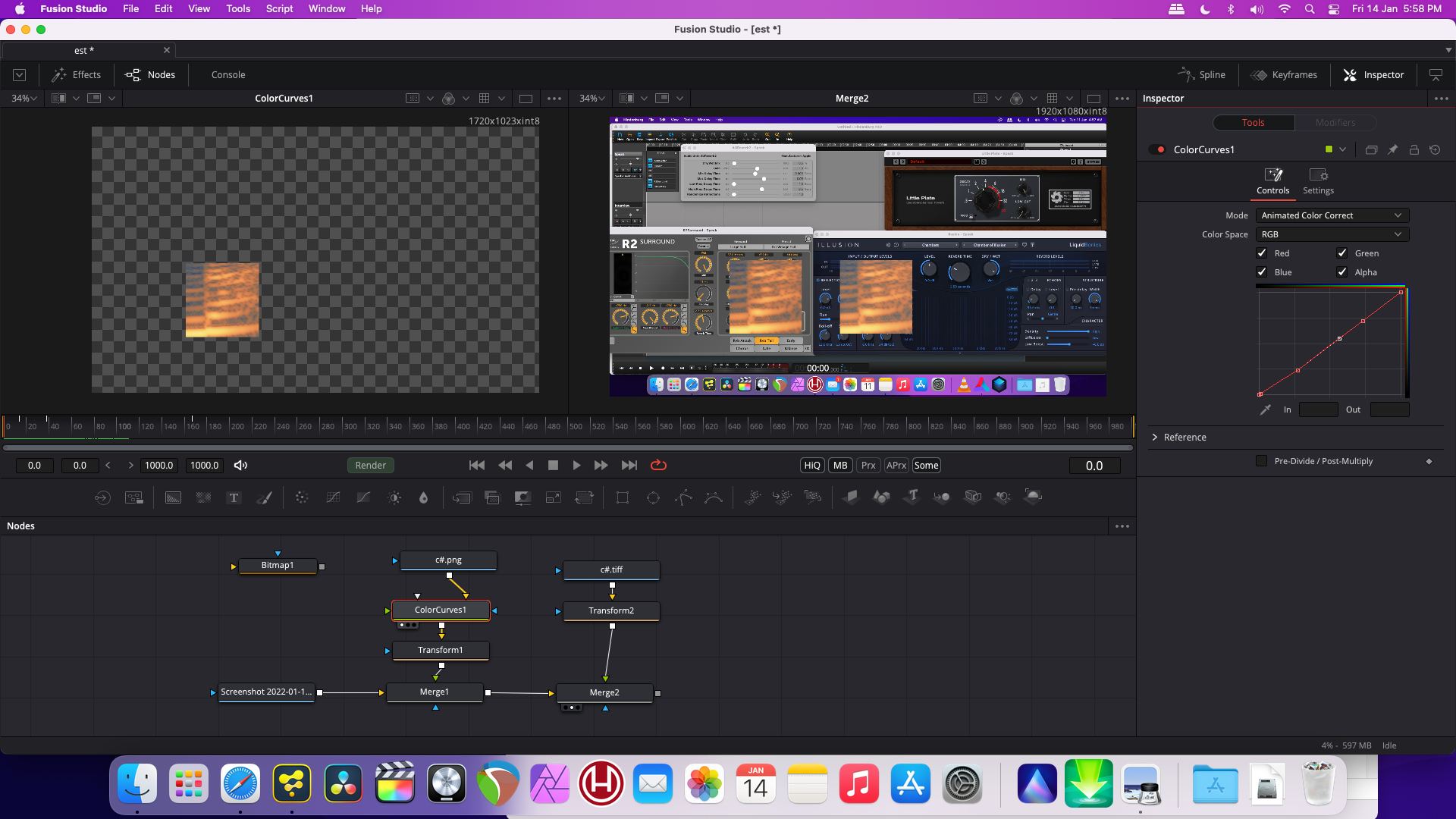
Task: Toggle Prx proxy mode
Action: [868, 466]
